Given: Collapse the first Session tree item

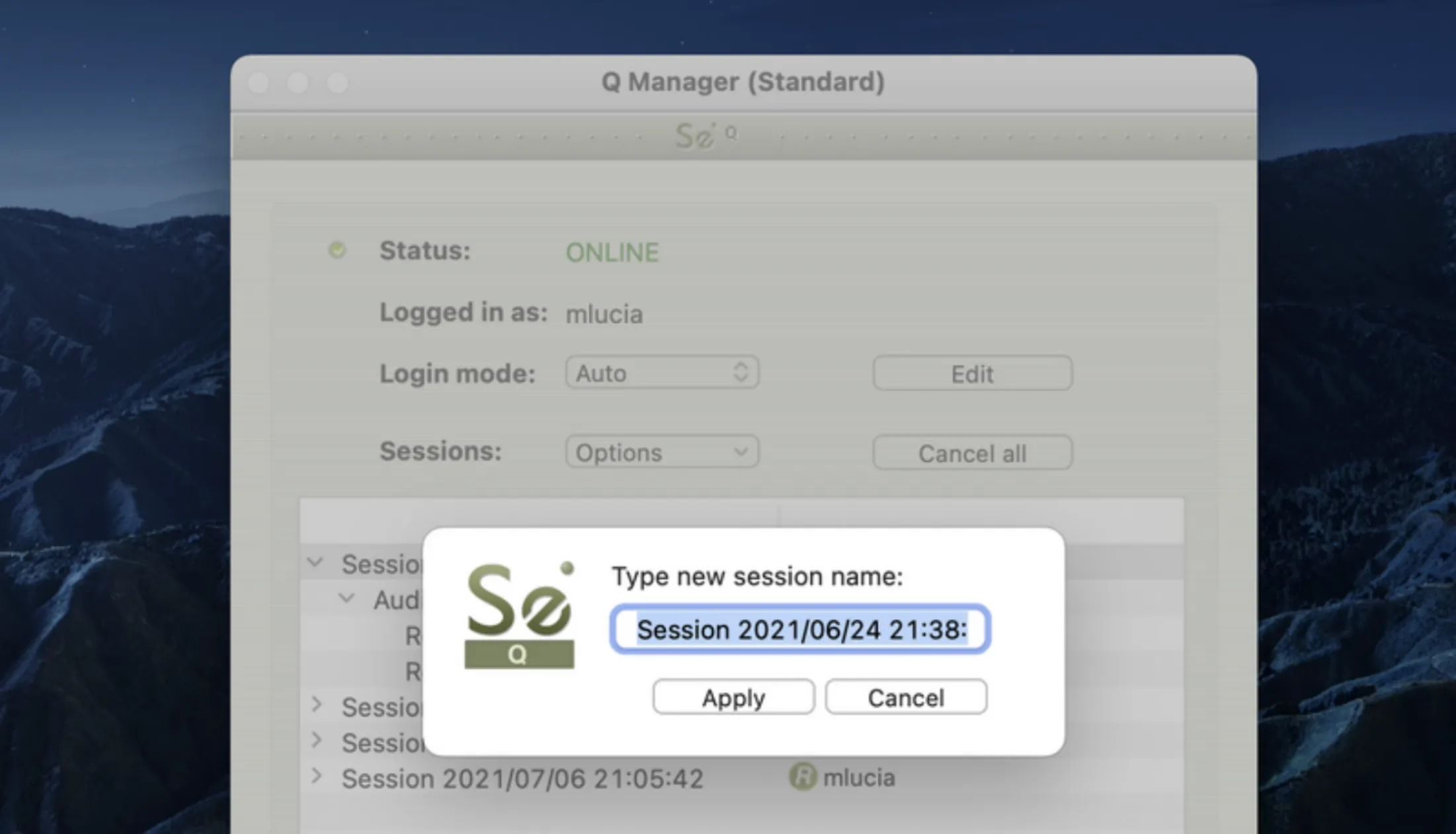Looking at the screenshot, I should click(315, 563).
